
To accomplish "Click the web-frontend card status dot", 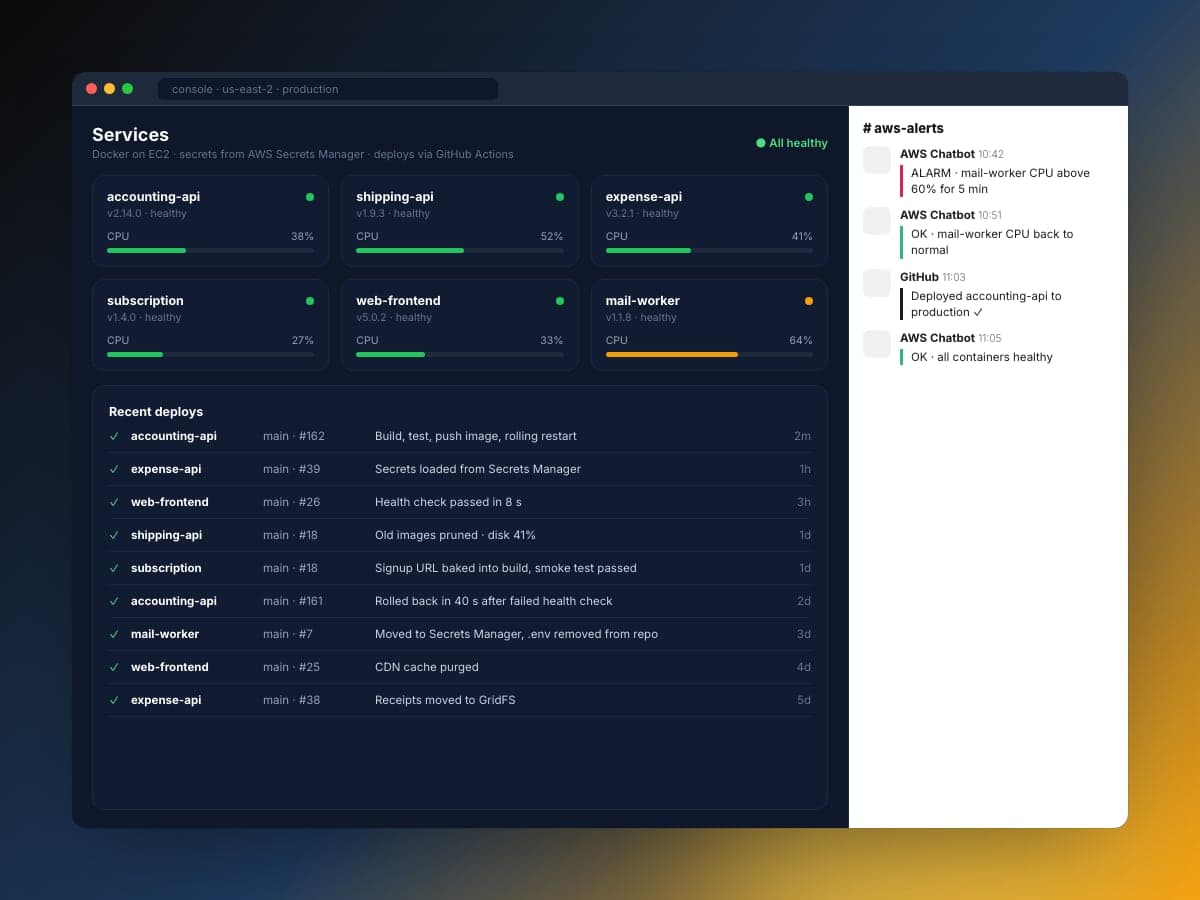I will point(559,301).
